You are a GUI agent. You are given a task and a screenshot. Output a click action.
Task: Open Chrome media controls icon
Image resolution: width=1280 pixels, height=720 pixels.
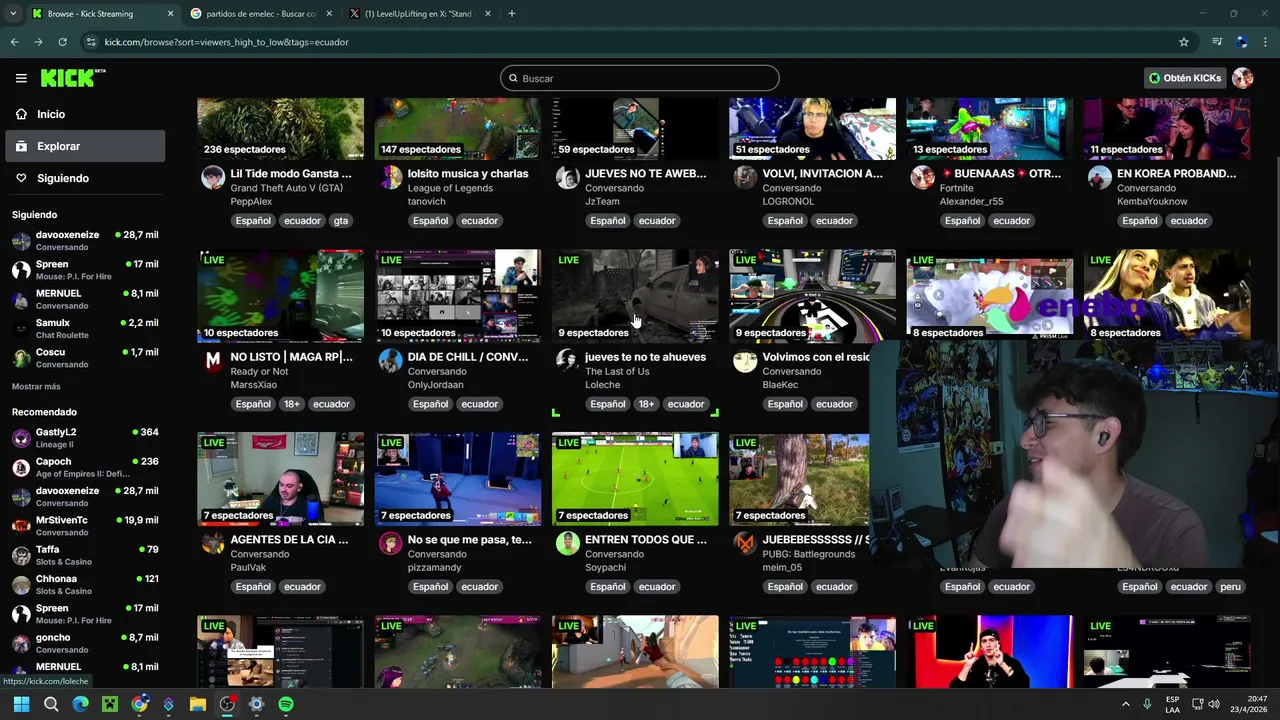pos(1217,42)
